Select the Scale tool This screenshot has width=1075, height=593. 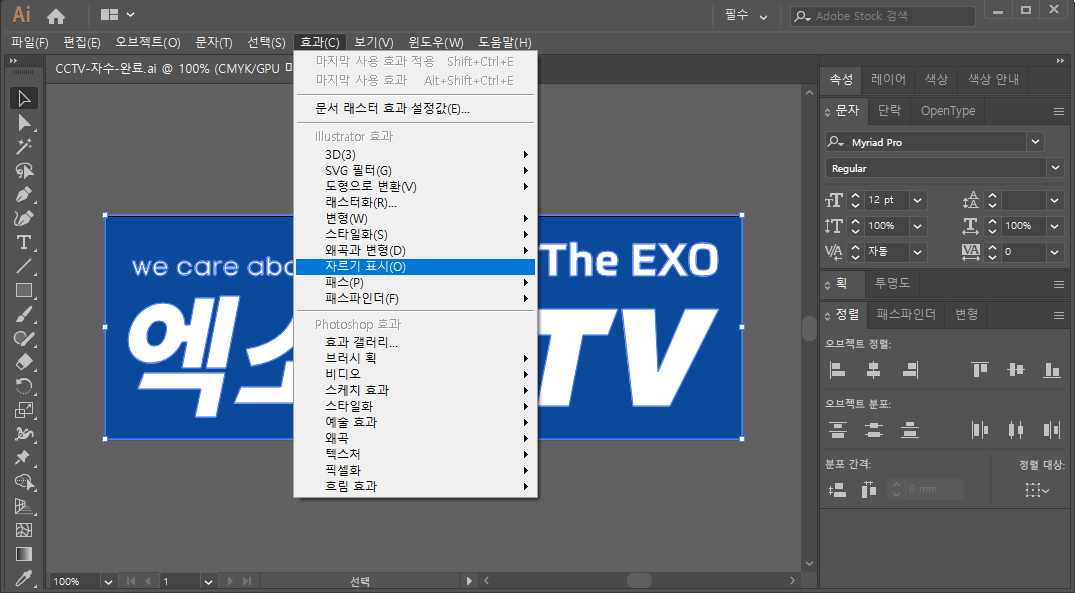[x=24, y=410]
